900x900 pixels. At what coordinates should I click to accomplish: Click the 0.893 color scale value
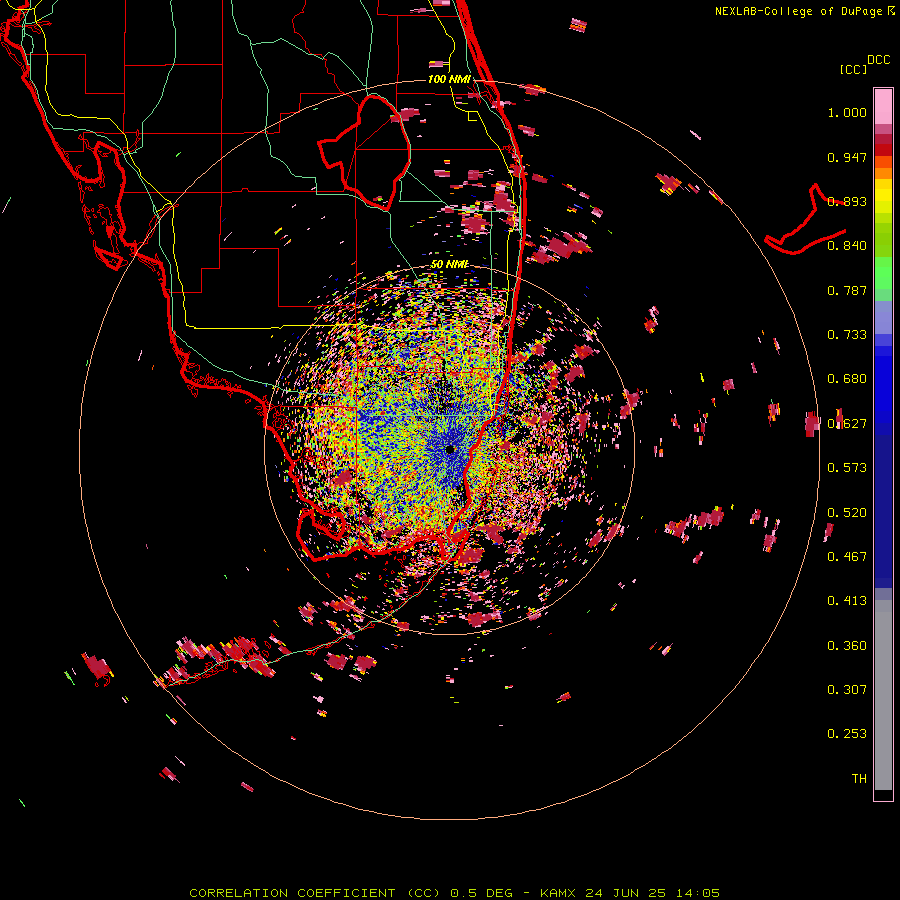pyautogui.click(x=847, y=201)
